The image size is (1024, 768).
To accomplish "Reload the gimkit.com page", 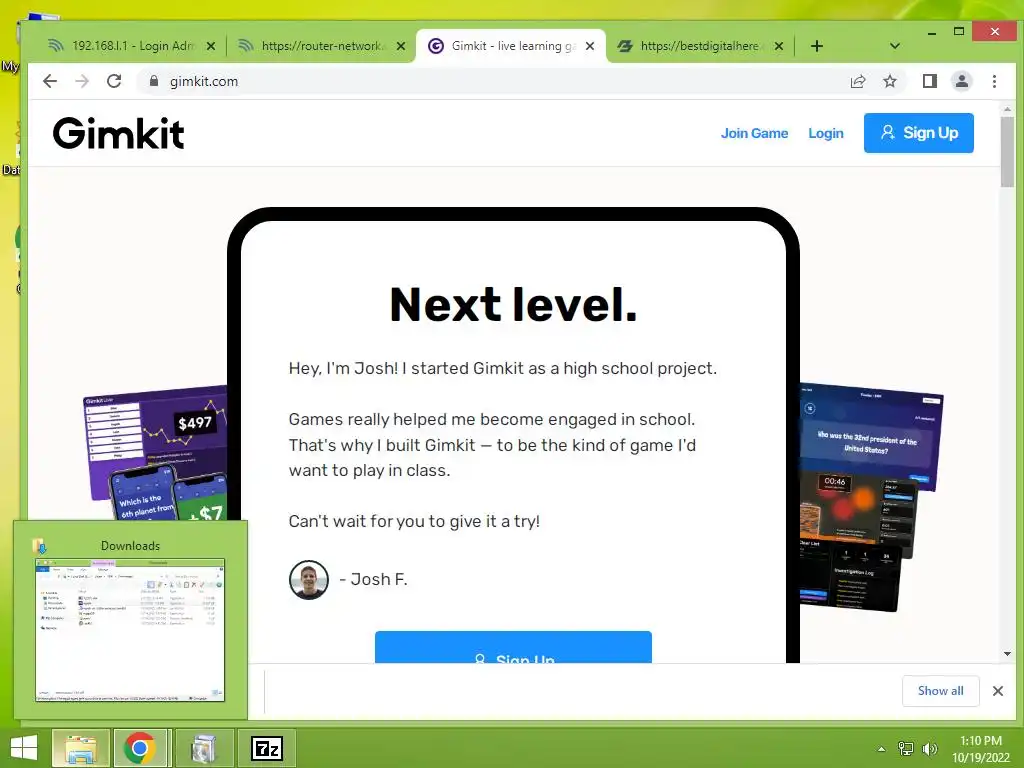I will click(x=114, y=81).
